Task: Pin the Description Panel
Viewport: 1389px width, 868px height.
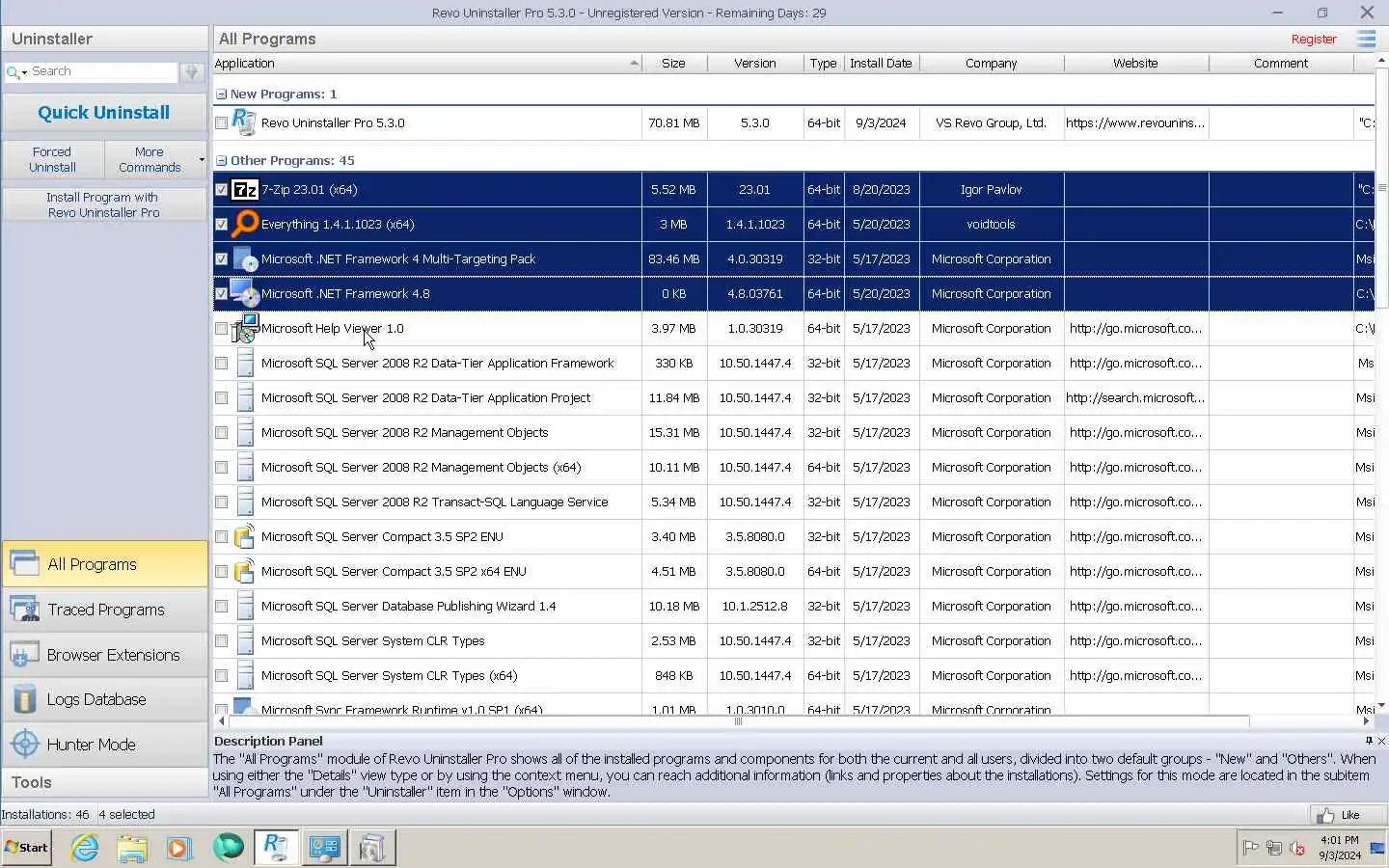Action: tap(1369, 741)
